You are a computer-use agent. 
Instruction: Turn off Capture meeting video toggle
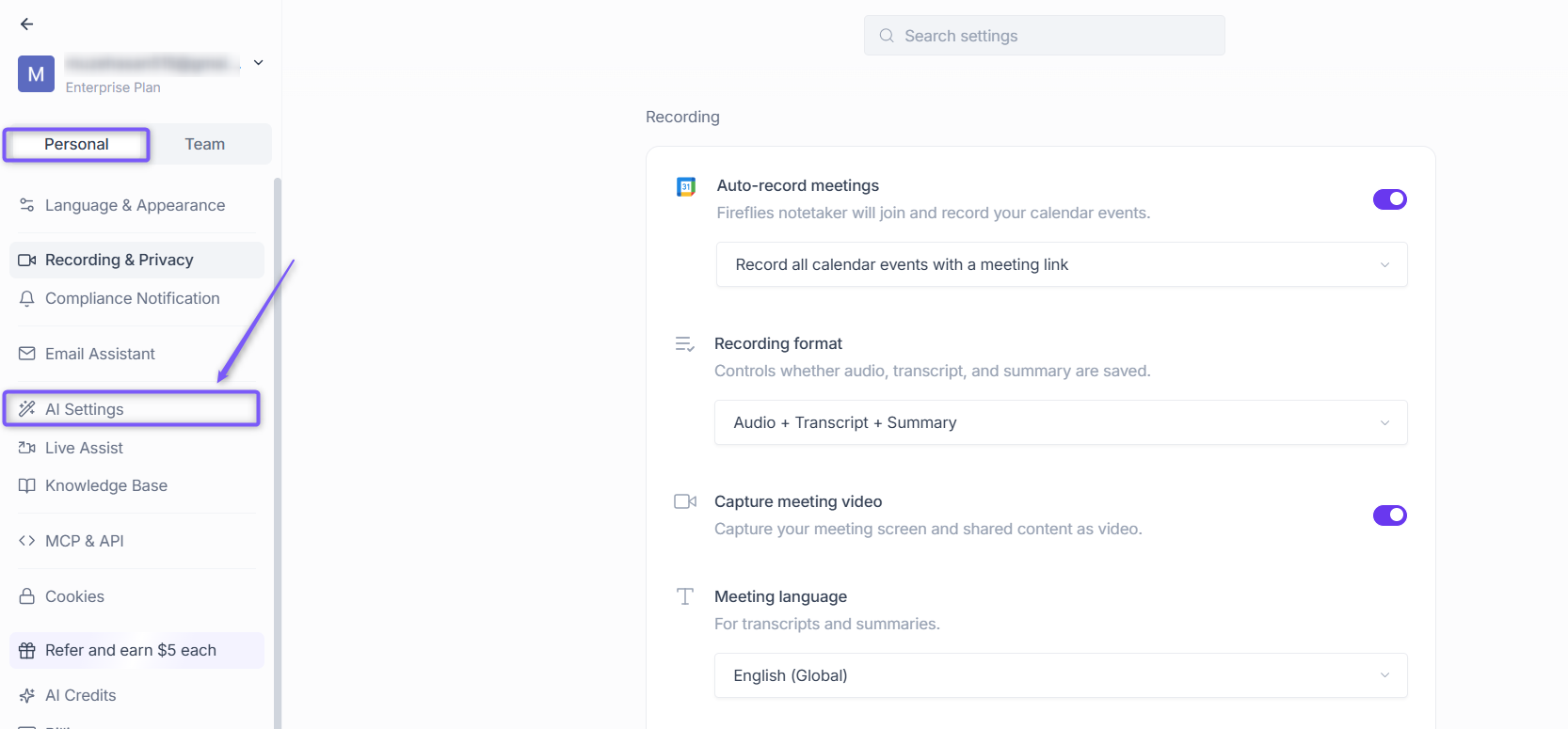point(1389,515)
